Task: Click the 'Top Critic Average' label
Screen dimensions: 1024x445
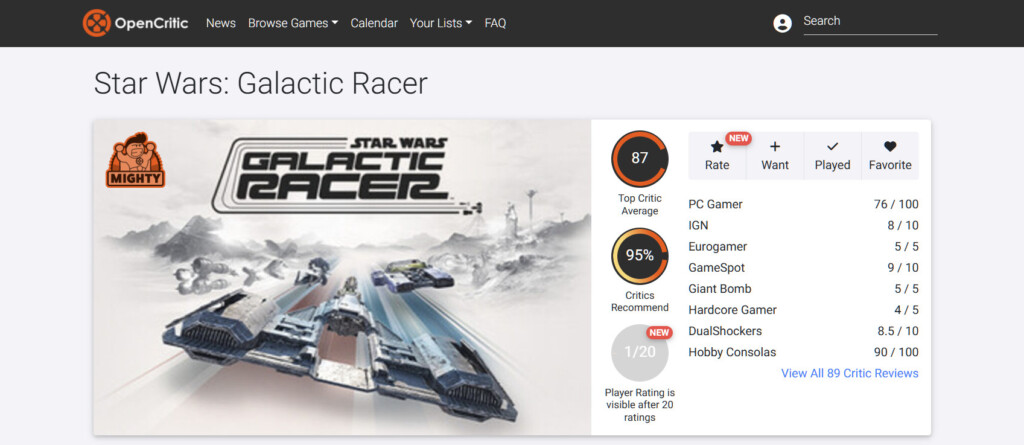Action: 639,205
